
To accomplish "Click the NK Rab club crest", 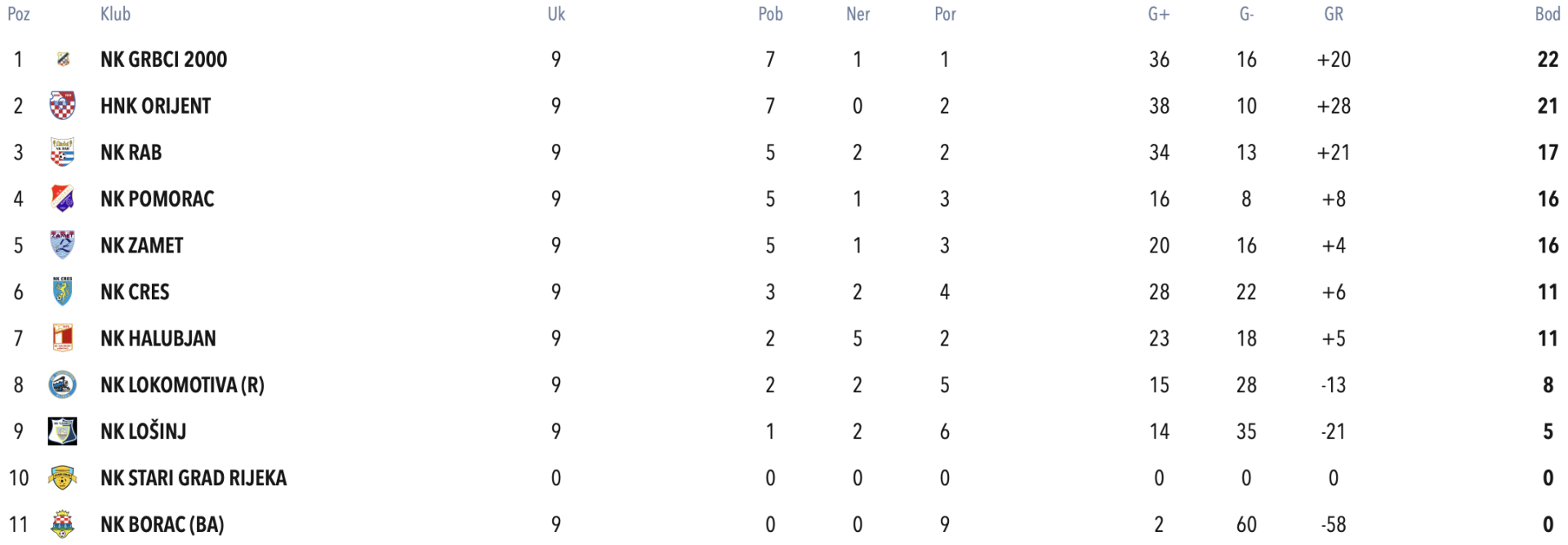I will point(63,152).
